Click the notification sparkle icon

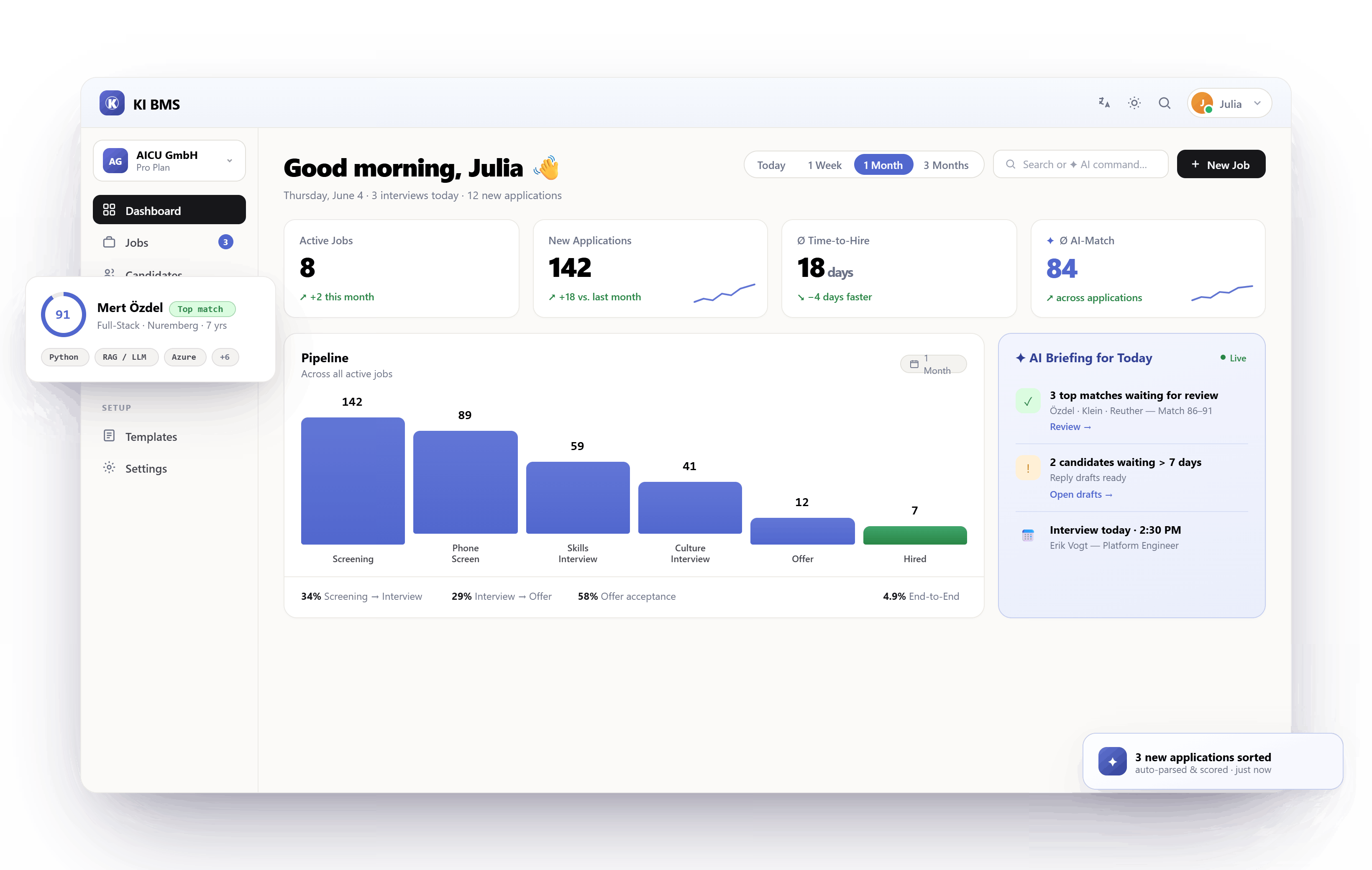(1112, 761)
